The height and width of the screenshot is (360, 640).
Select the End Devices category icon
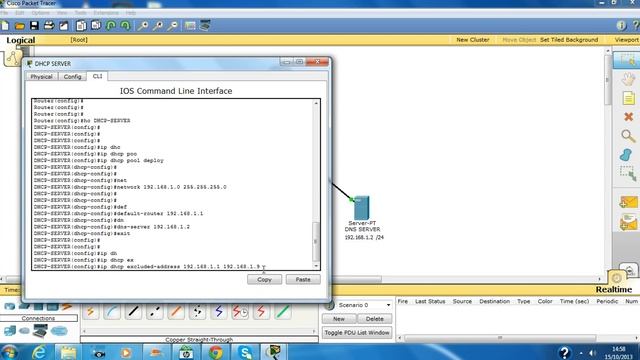click(9, 331)
